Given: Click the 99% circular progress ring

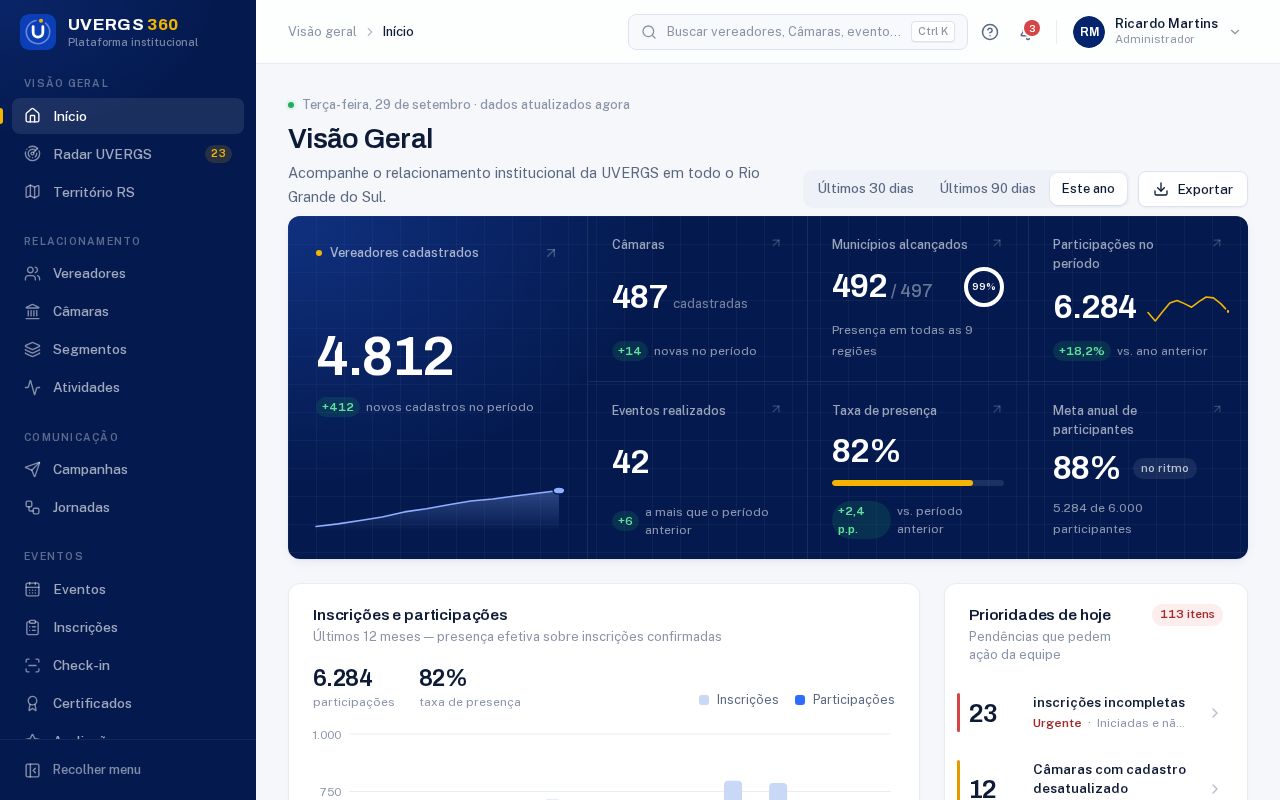Looking at the screenshot, I should 984,287.
